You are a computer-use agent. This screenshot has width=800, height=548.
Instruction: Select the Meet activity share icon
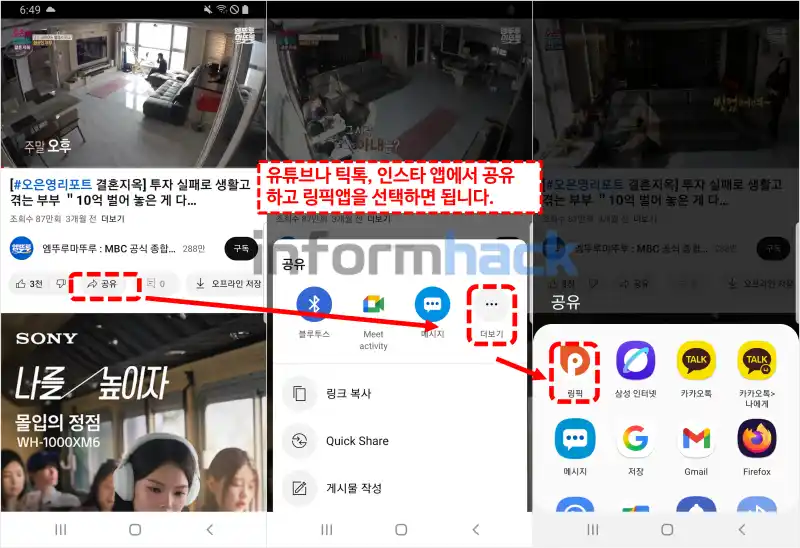pos(373,303)
